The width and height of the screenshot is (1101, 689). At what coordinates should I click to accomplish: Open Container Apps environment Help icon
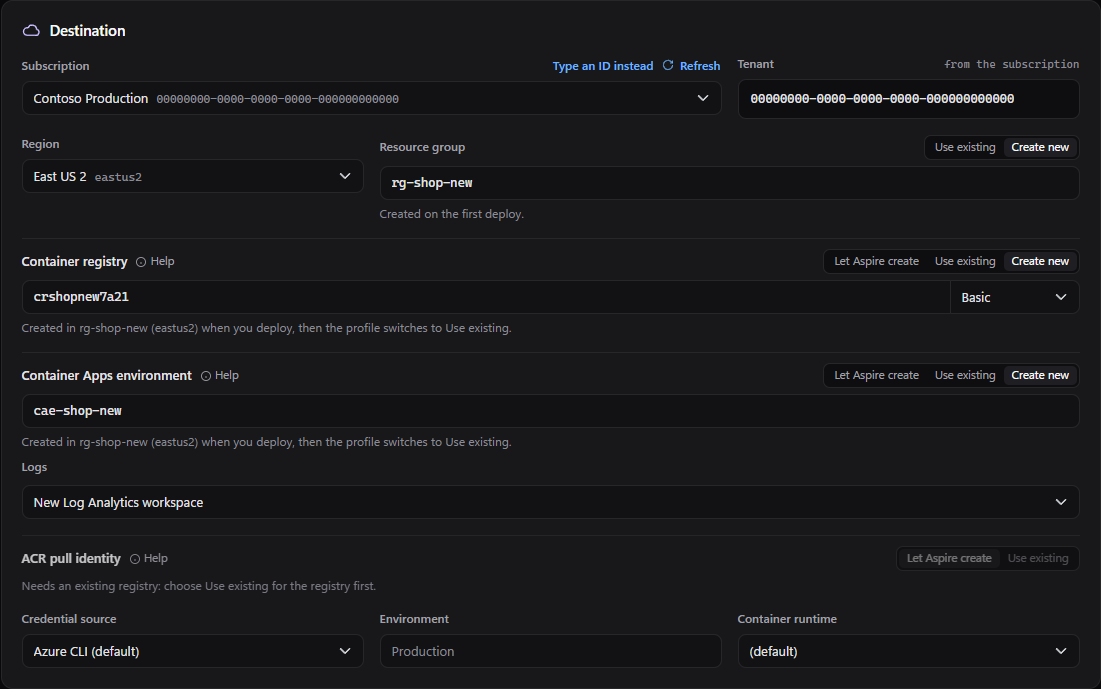[x=206, y=376]
